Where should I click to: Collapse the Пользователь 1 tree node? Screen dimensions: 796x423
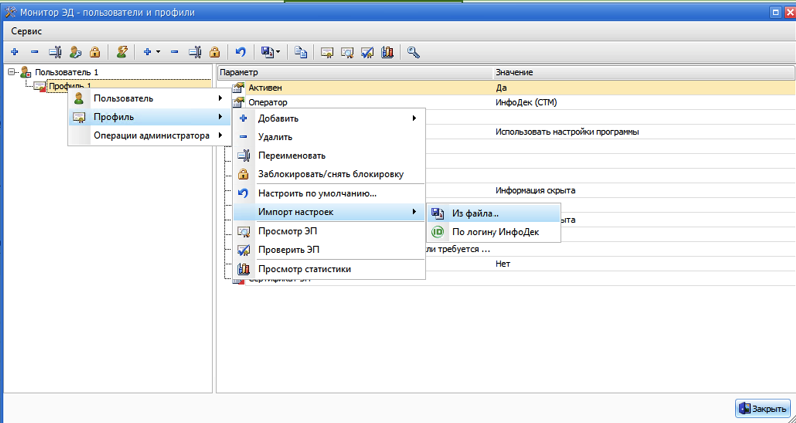pos(12,73)
